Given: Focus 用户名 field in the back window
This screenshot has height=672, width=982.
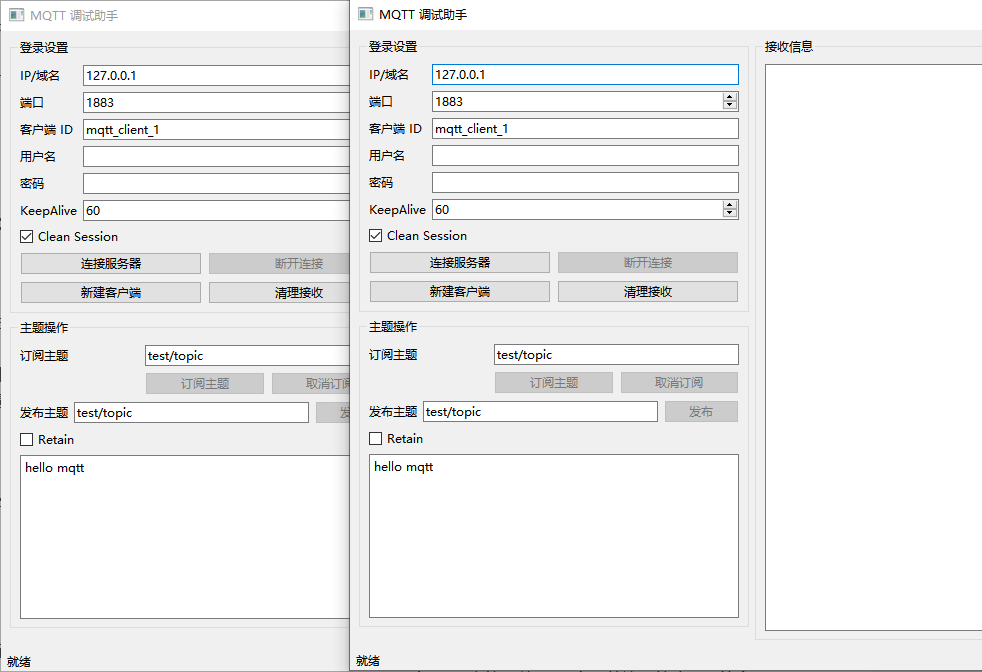Looking at the screenshot, I should click(216, 157).
